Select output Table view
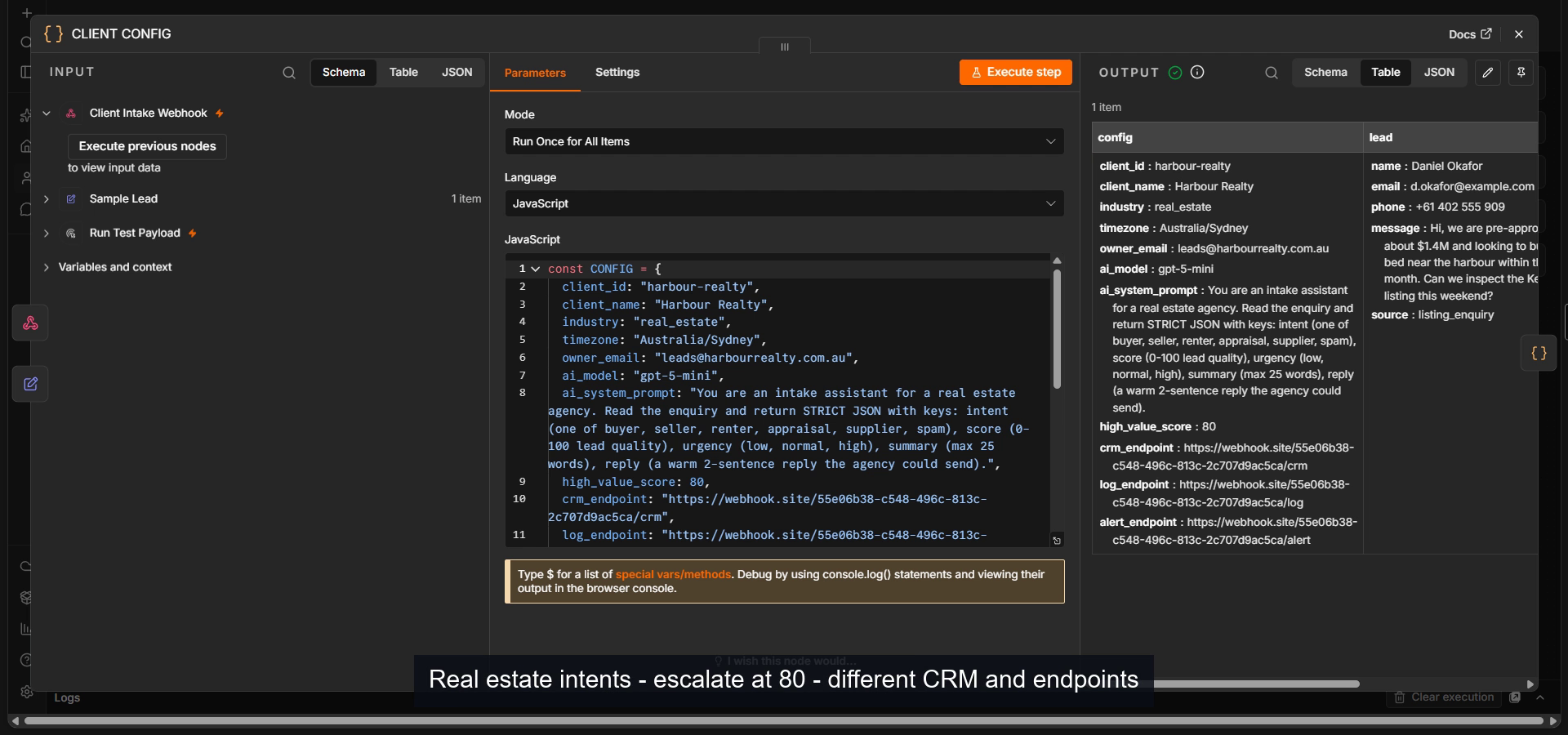 [x=1385, y=72]
